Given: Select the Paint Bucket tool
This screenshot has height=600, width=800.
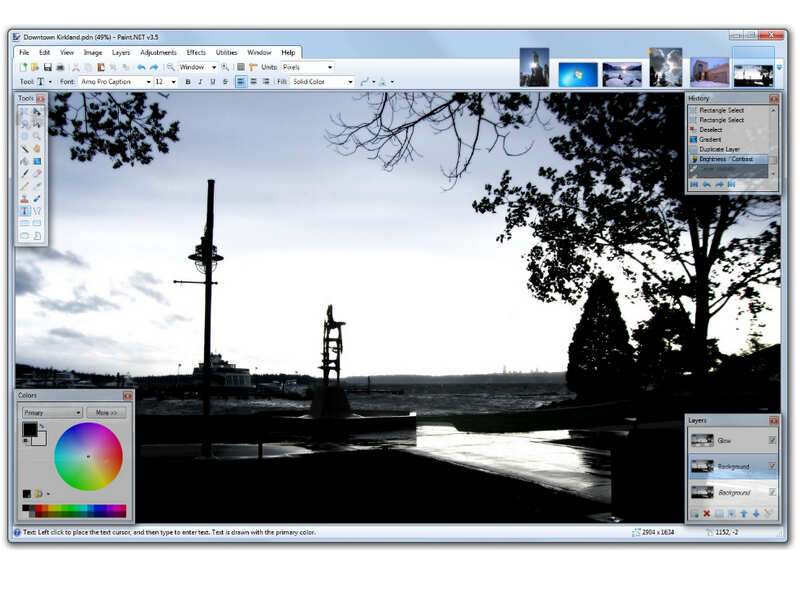Looking at the screenshot, I should coord(25,161).
